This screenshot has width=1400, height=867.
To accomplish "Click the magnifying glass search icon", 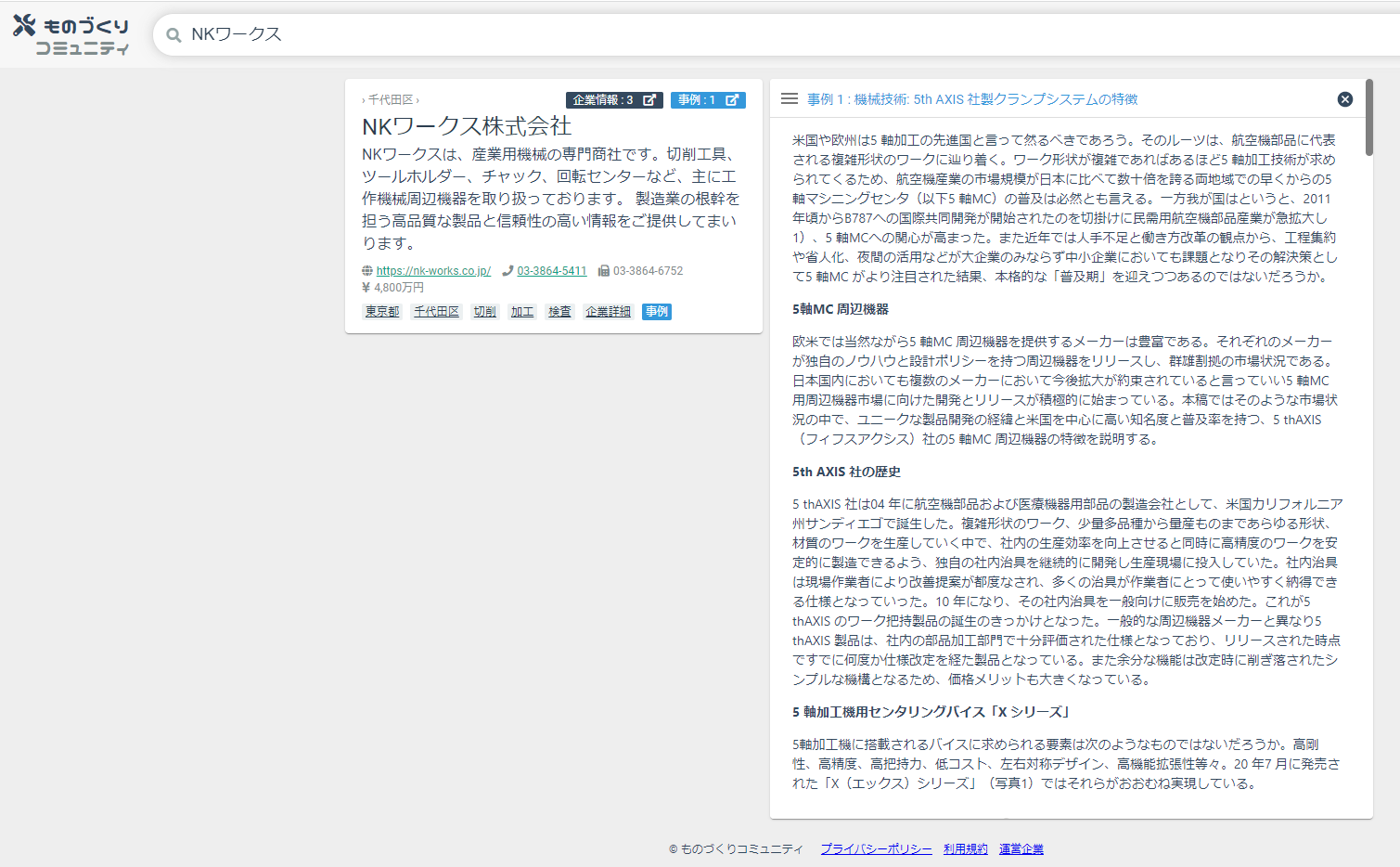I will click(173, 35).
